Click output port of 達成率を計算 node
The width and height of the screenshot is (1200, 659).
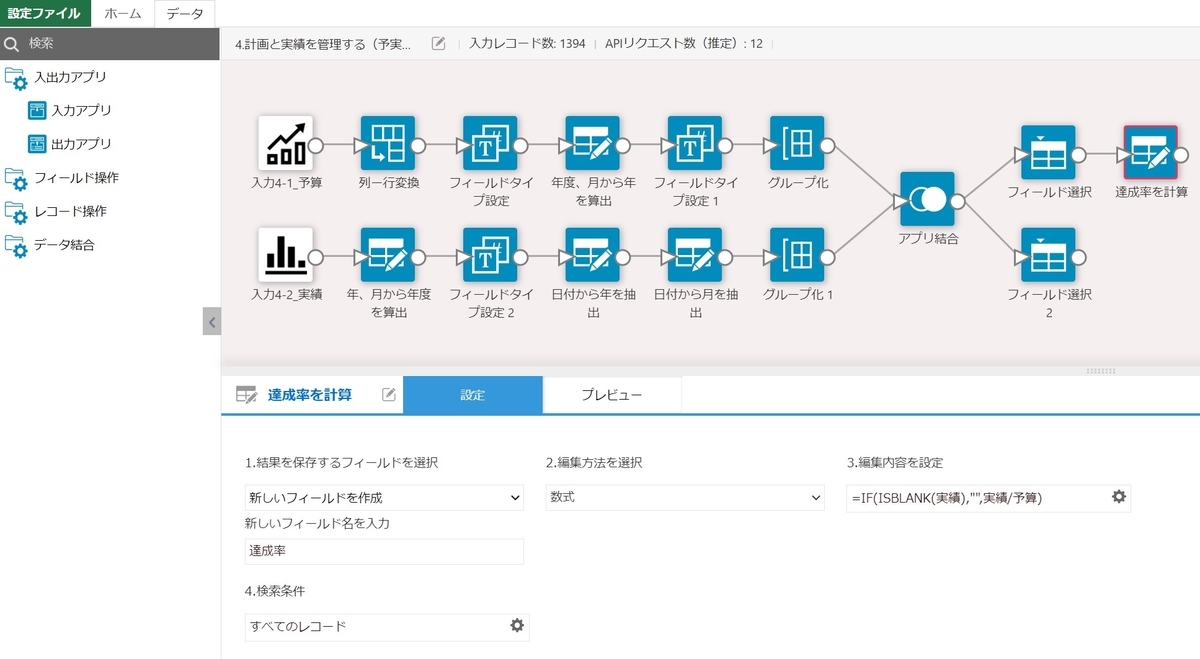click(1181, 154)
